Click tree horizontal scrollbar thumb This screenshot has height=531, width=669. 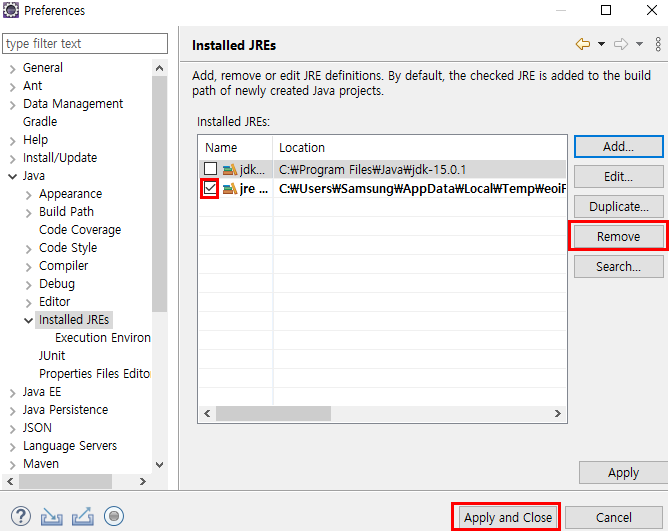click(66, 482)
